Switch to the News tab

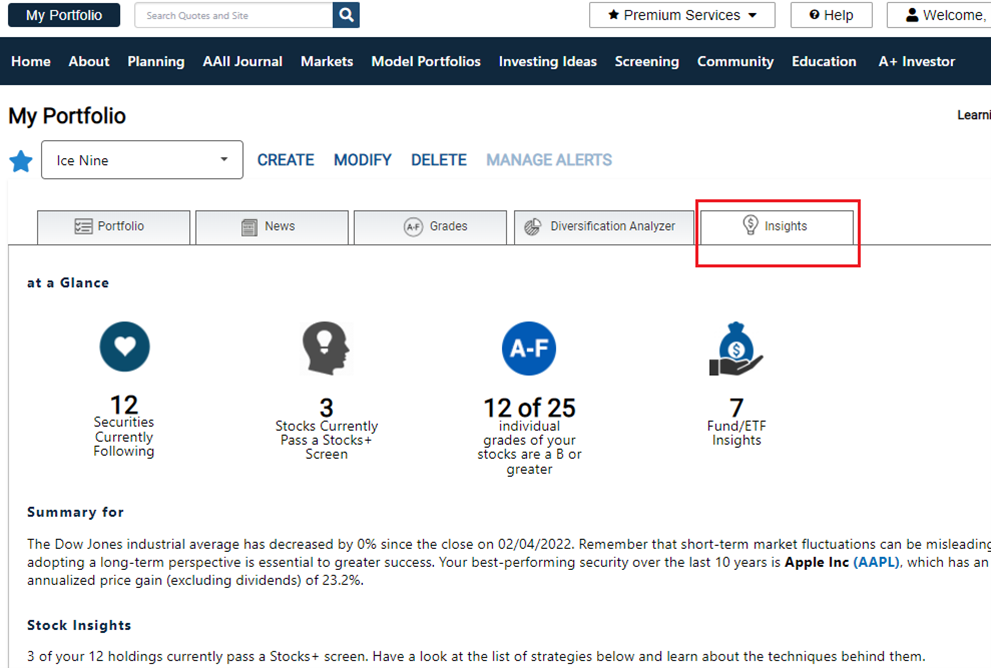click(272, 227)
